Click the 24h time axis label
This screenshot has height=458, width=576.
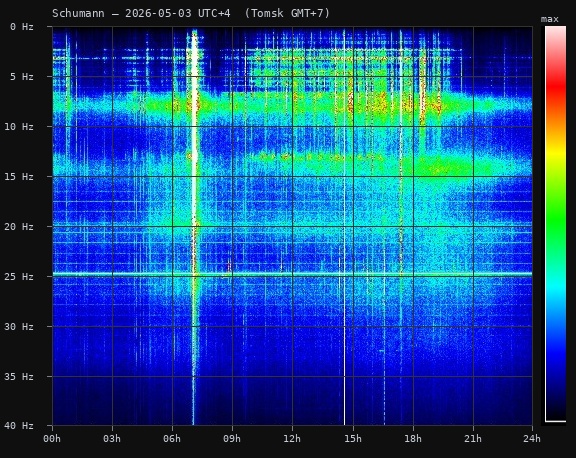tap(532, 439)
